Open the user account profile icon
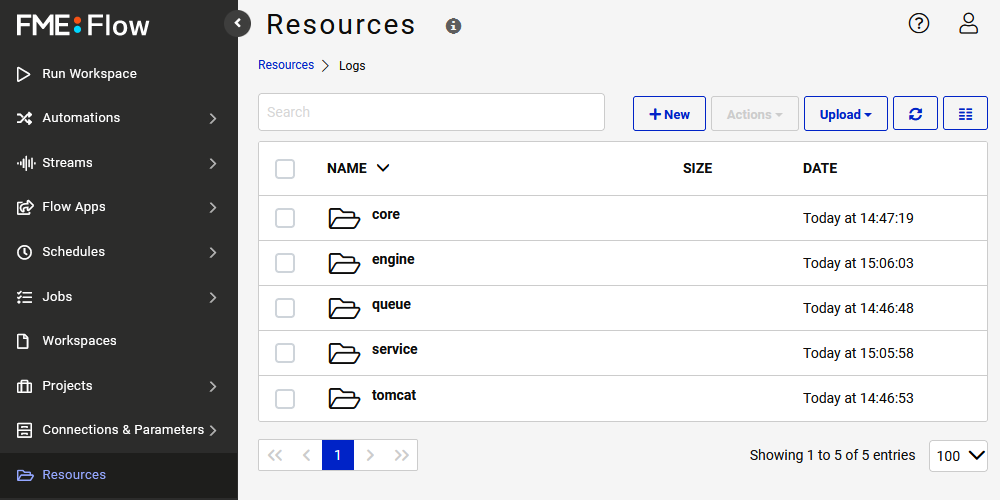This screenshot has height=500, width=1000. [x=968, y=24]
